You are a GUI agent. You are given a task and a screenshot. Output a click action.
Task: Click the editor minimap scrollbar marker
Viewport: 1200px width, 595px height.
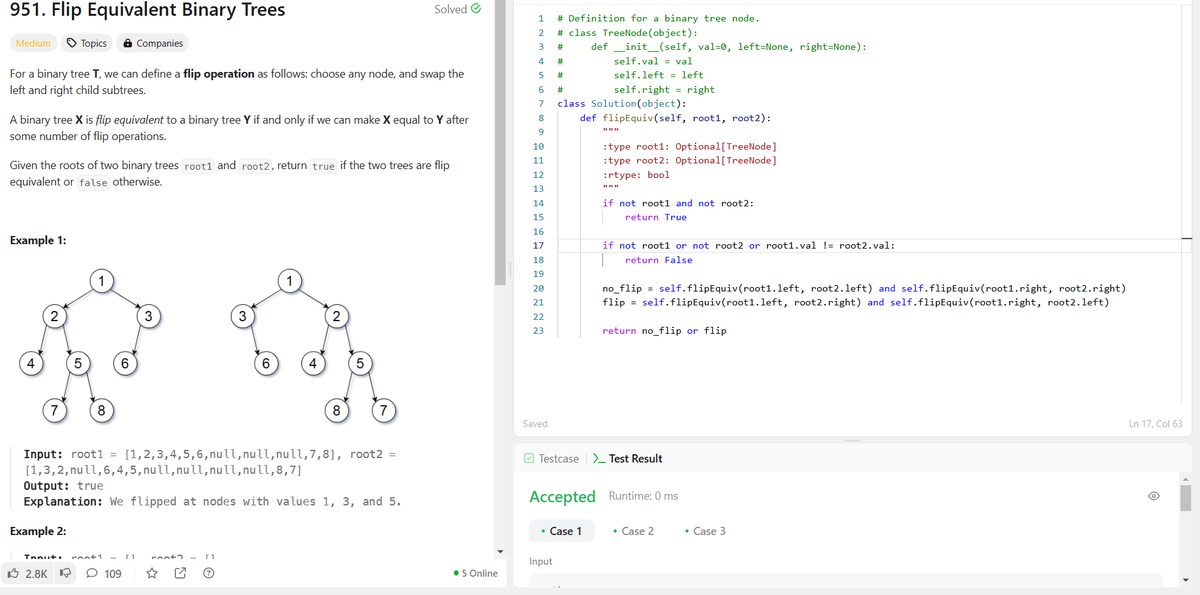click(1187, 239)
